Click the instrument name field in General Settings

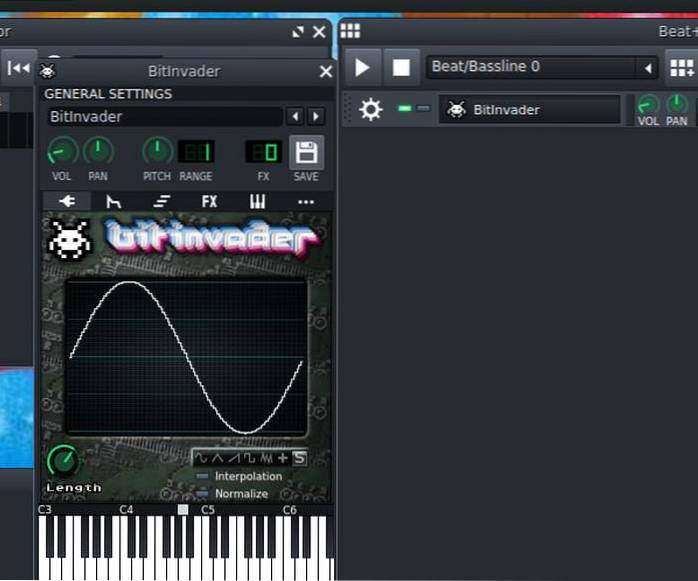coord(164,117)
